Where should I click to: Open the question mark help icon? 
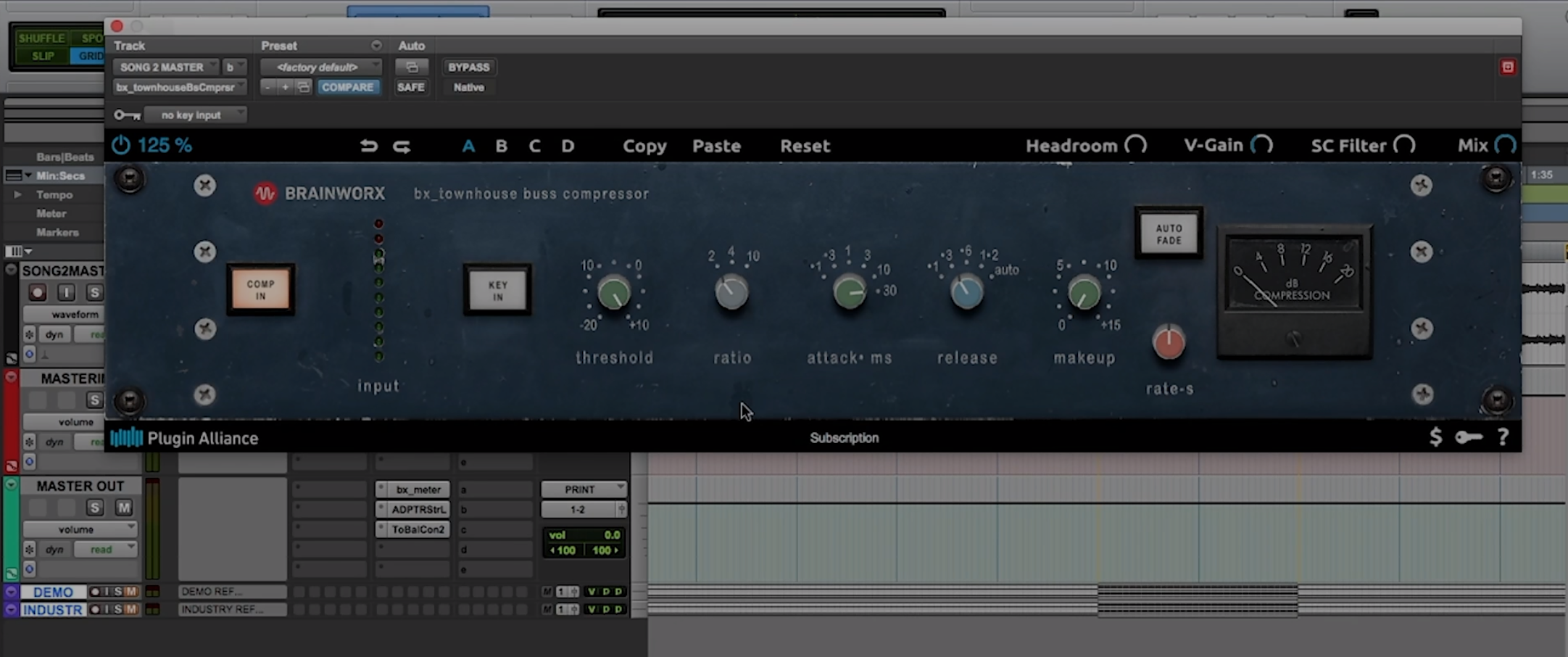tap(1503, 437)
